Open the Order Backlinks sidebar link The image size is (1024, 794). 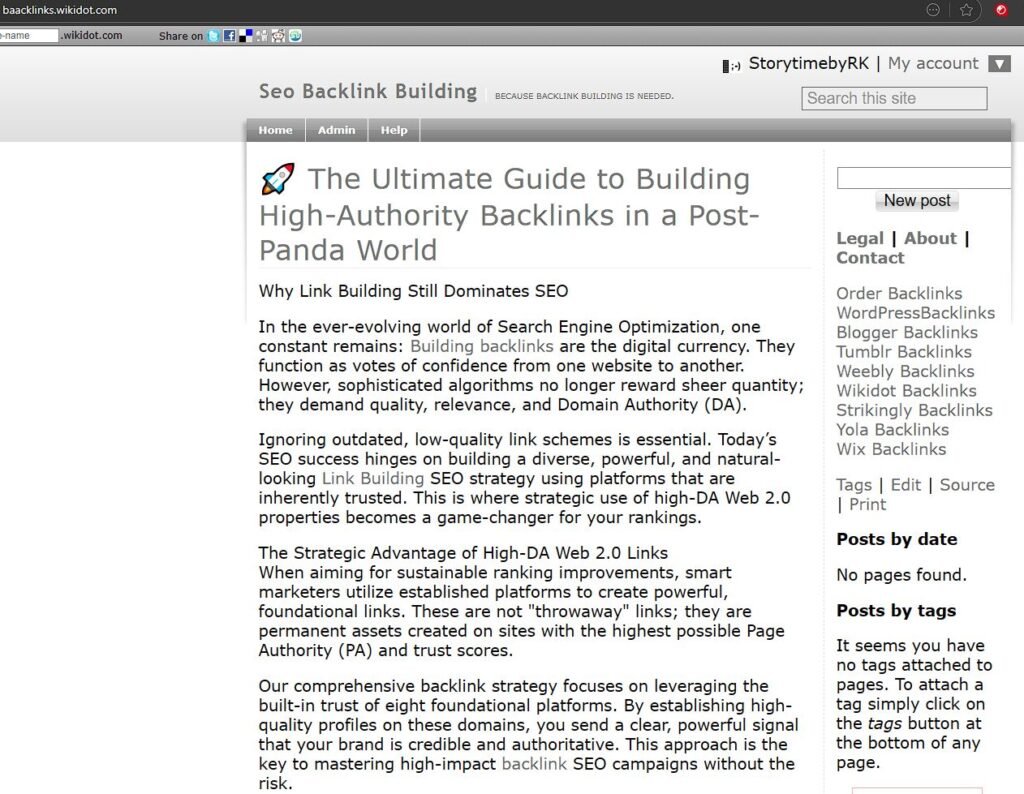click(x=899, y=293)
